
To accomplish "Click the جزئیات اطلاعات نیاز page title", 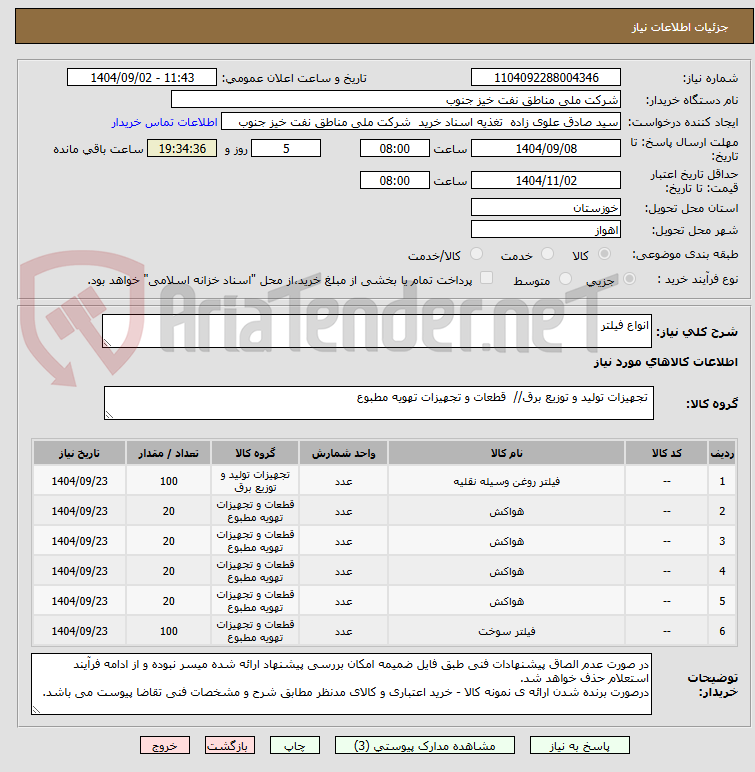I will pos(680,27).
